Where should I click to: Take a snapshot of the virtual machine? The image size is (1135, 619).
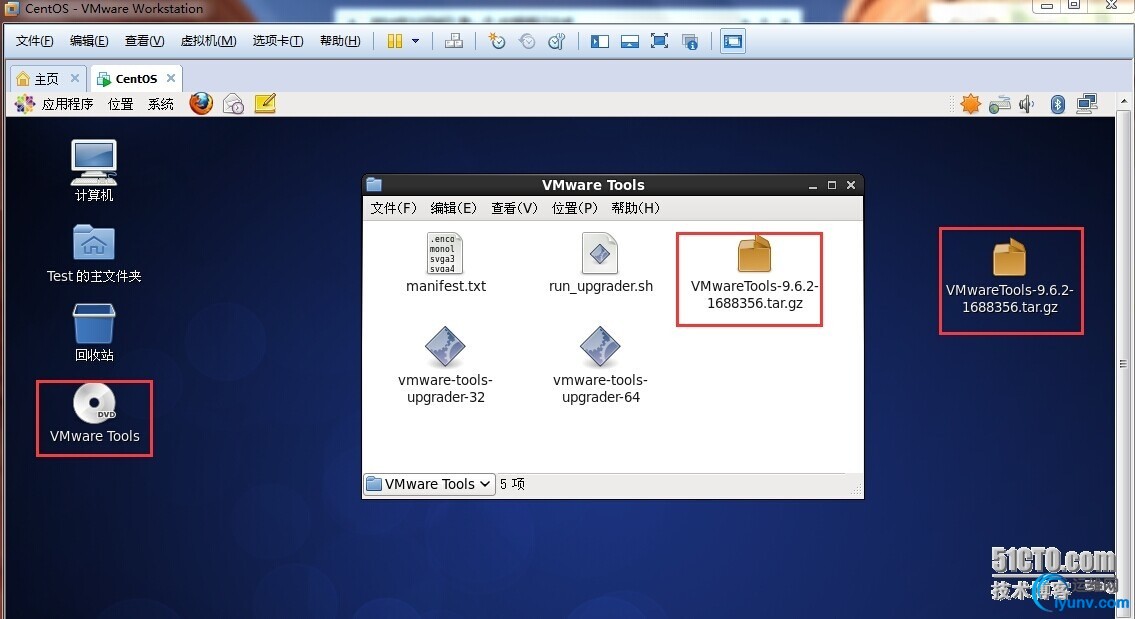(x=497, y=41)
